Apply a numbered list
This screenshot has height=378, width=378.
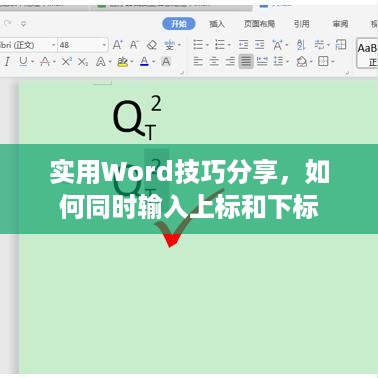(x=220, y=45)
